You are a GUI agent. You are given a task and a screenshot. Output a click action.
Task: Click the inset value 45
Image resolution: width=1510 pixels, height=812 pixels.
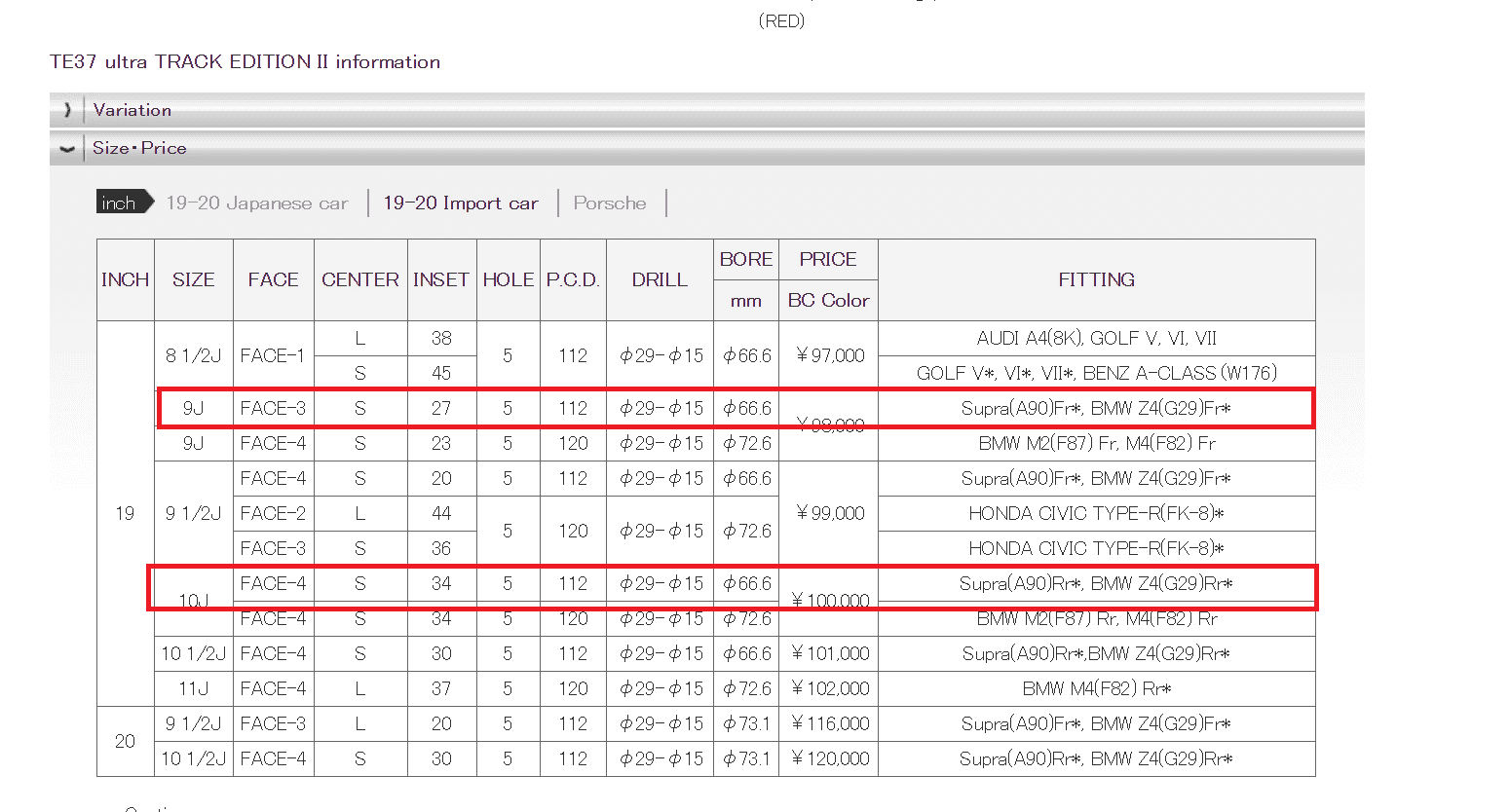click(x=441, y=373)
